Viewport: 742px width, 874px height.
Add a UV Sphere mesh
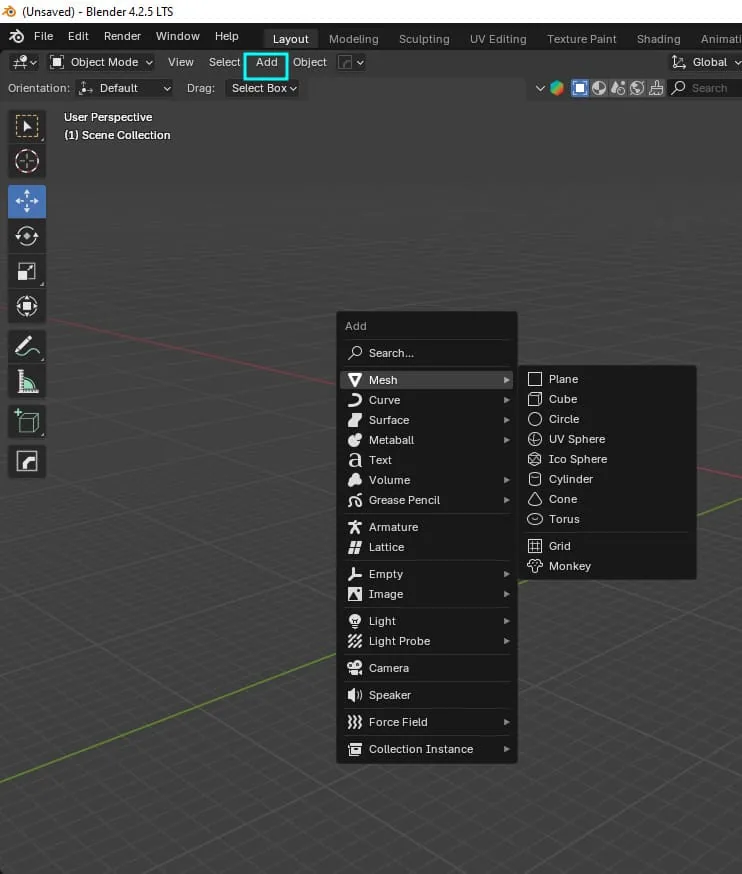tap(607, 439)
